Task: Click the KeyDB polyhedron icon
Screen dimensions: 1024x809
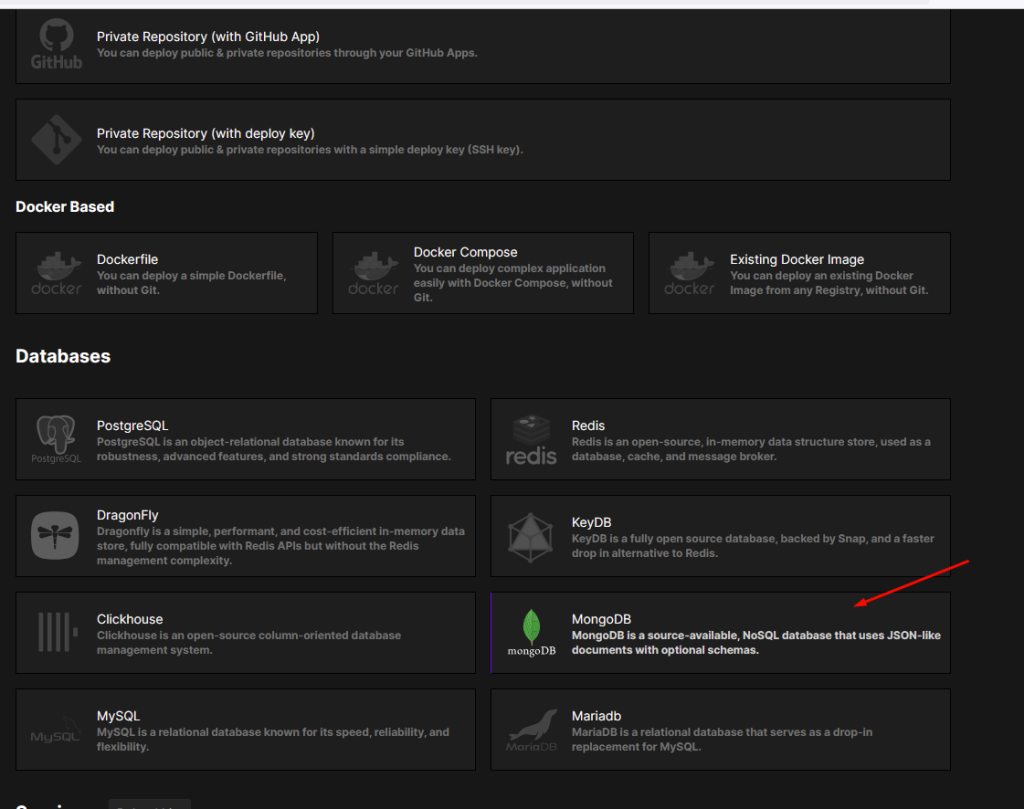Action: 531,537
